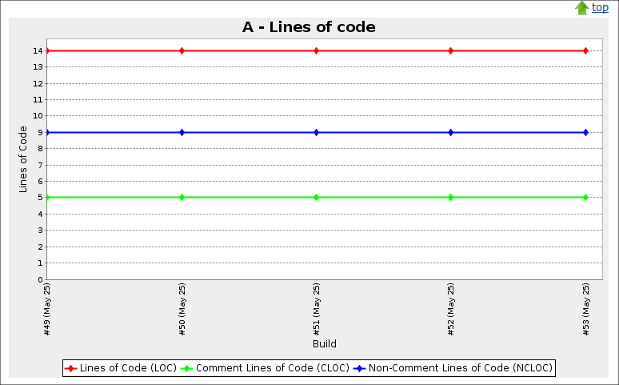This screenshot has height=385, width=619.
Task: Click the red LOC data point at build #50
Action: click(182, 51)
